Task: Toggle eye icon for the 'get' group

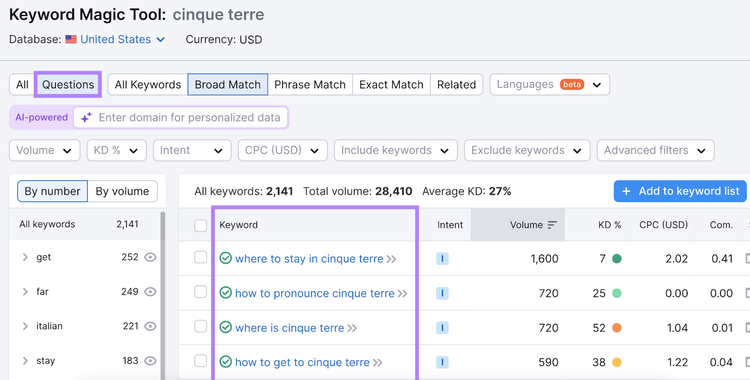Action: pos(151,257)
